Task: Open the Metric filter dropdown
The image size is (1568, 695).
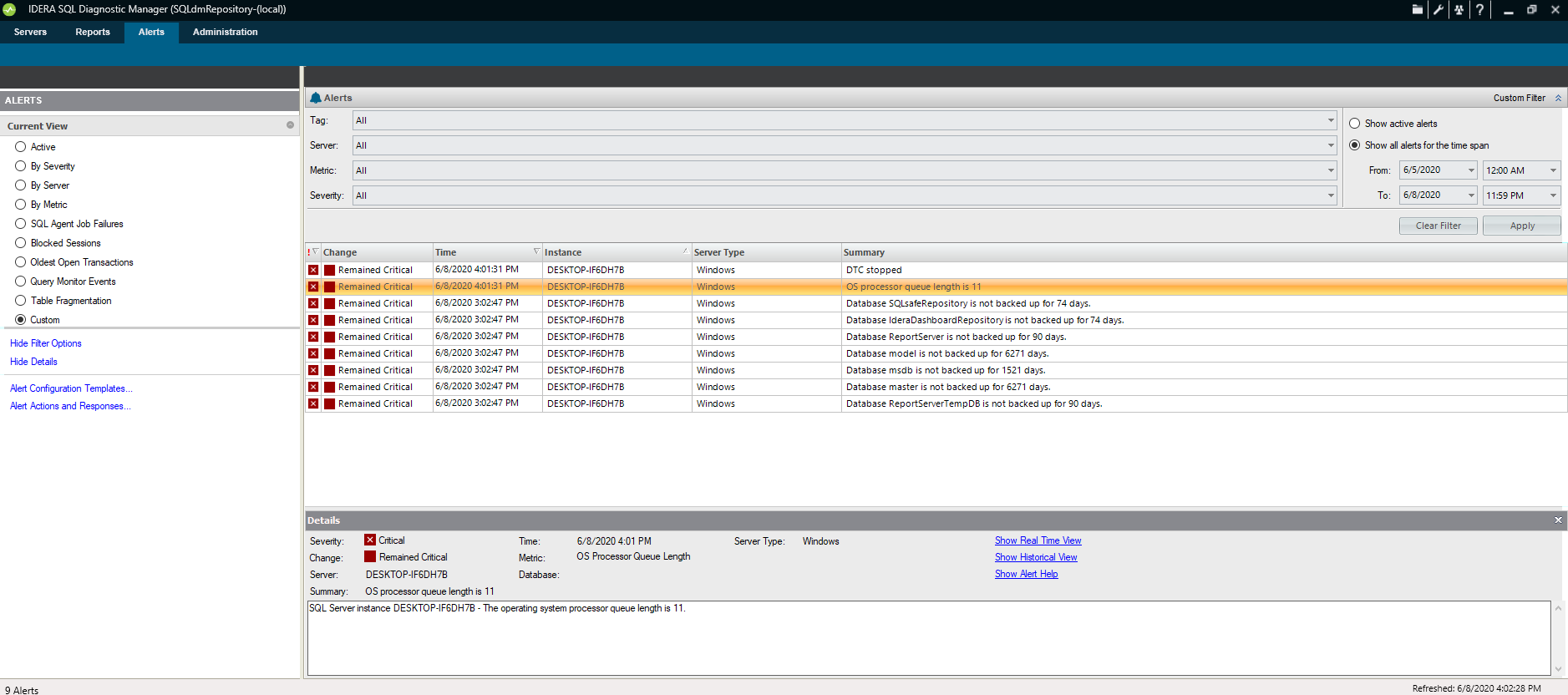Action: point(1330,170)
